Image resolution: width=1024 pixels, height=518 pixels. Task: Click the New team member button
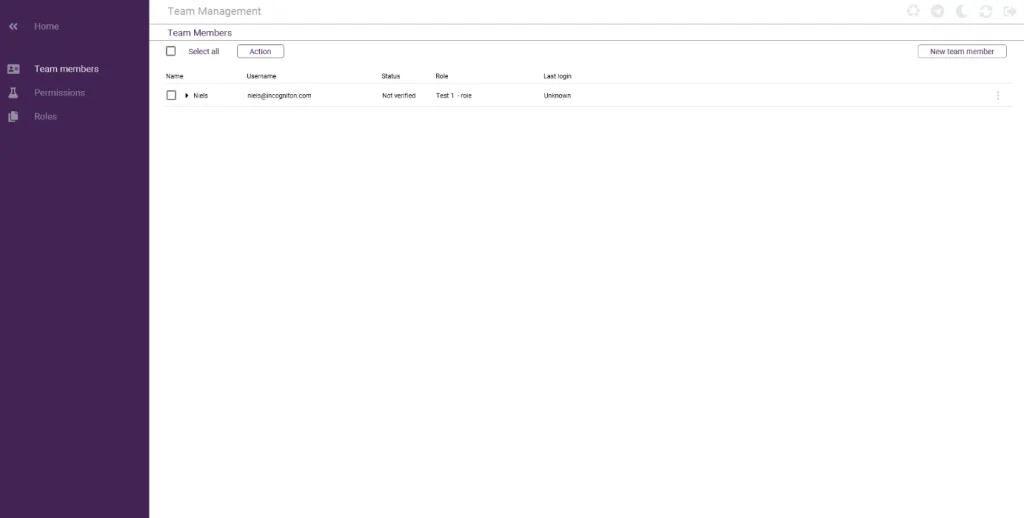pyautogui.click(x=961, y=51)
